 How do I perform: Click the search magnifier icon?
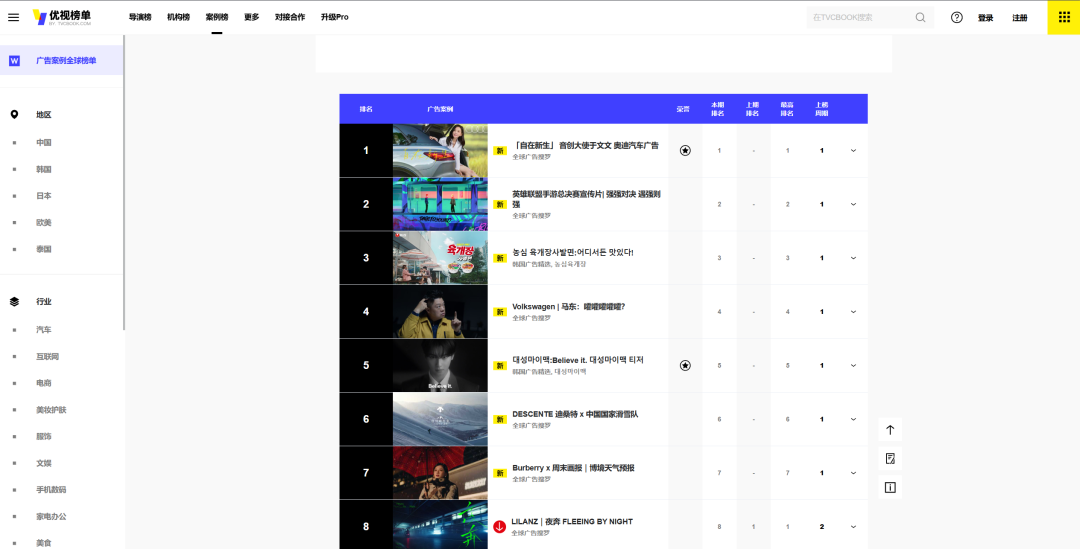(x=920, y=17)
